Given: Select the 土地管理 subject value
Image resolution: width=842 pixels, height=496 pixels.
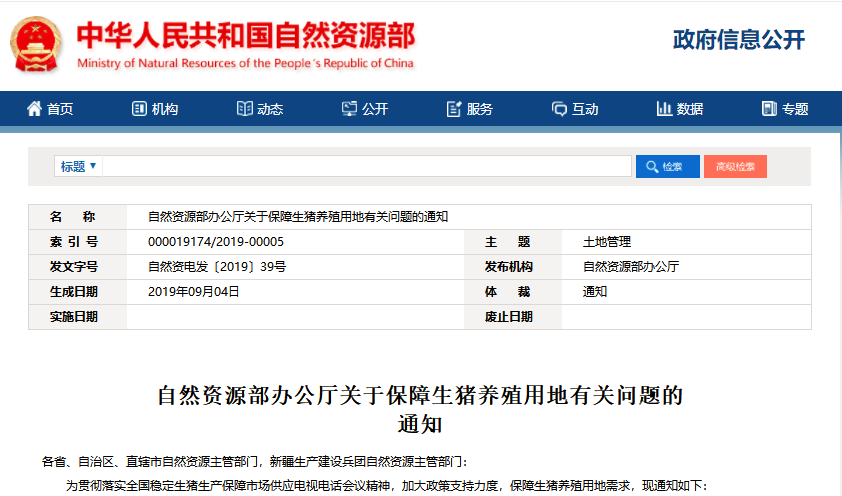Looking at the screenshot, I should click(x=607, y=242).
